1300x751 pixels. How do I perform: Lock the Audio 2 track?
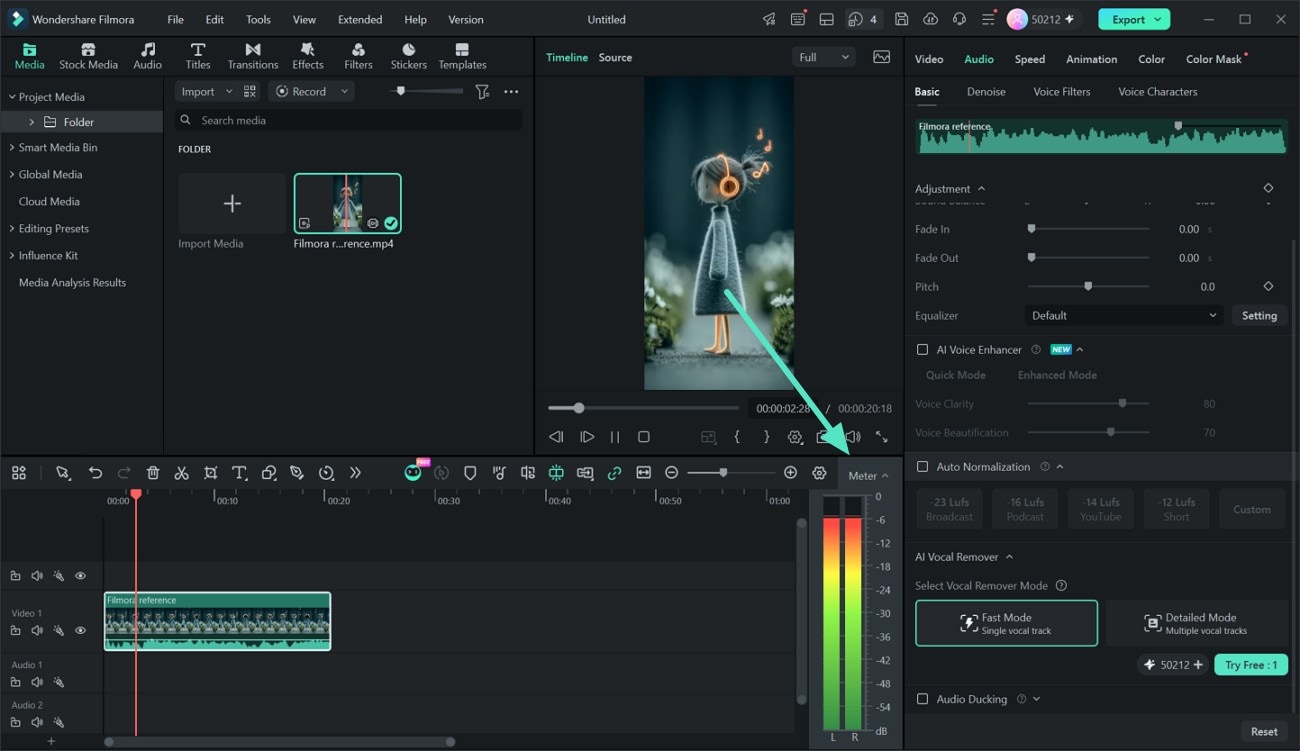click(15, 722)
